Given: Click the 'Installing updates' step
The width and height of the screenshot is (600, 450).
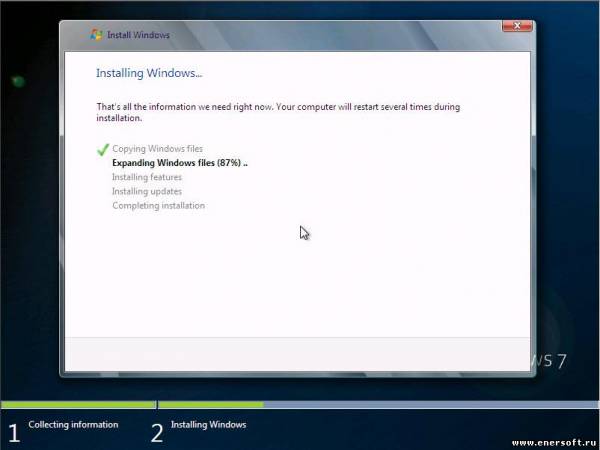Looking at the screenshot, I should (x=147, y=191).
